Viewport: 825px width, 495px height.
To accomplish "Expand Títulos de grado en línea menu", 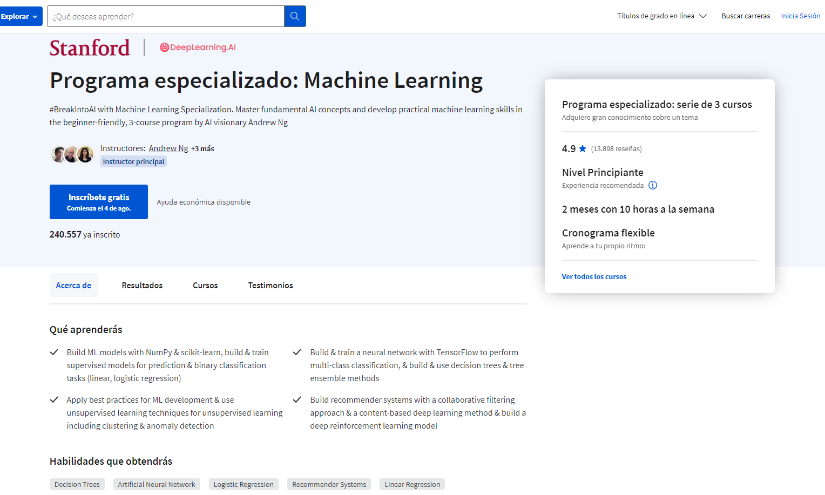I will (x=661, y=16).
